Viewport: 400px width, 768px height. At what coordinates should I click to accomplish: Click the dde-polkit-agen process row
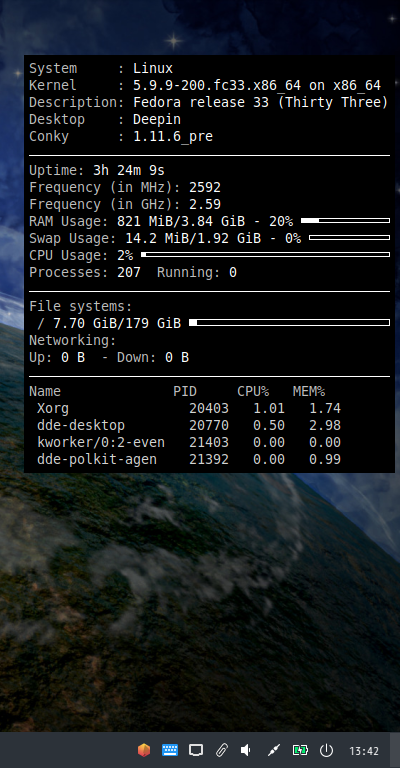(189, 459)
